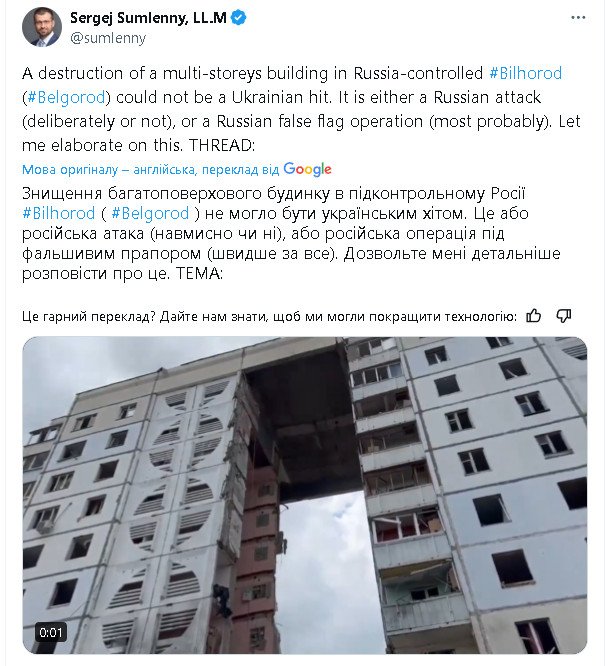Open the #Bilhorod hashtag in English text

coord(526,73)
